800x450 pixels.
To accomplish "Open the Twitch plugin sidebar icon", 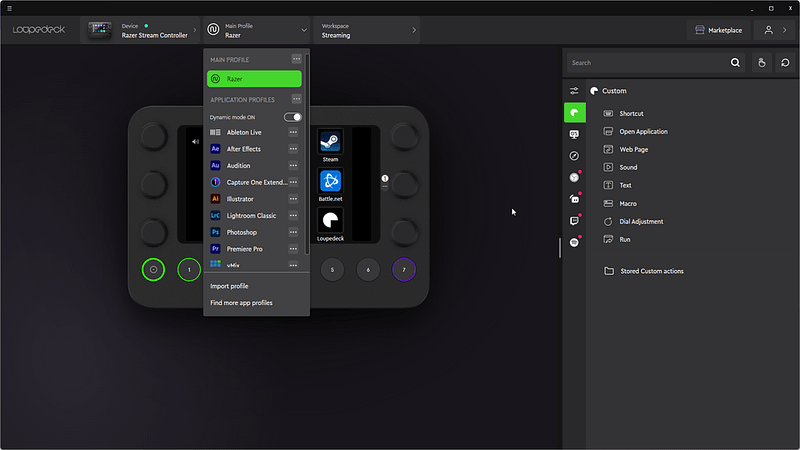I will [x=574, y=220].
